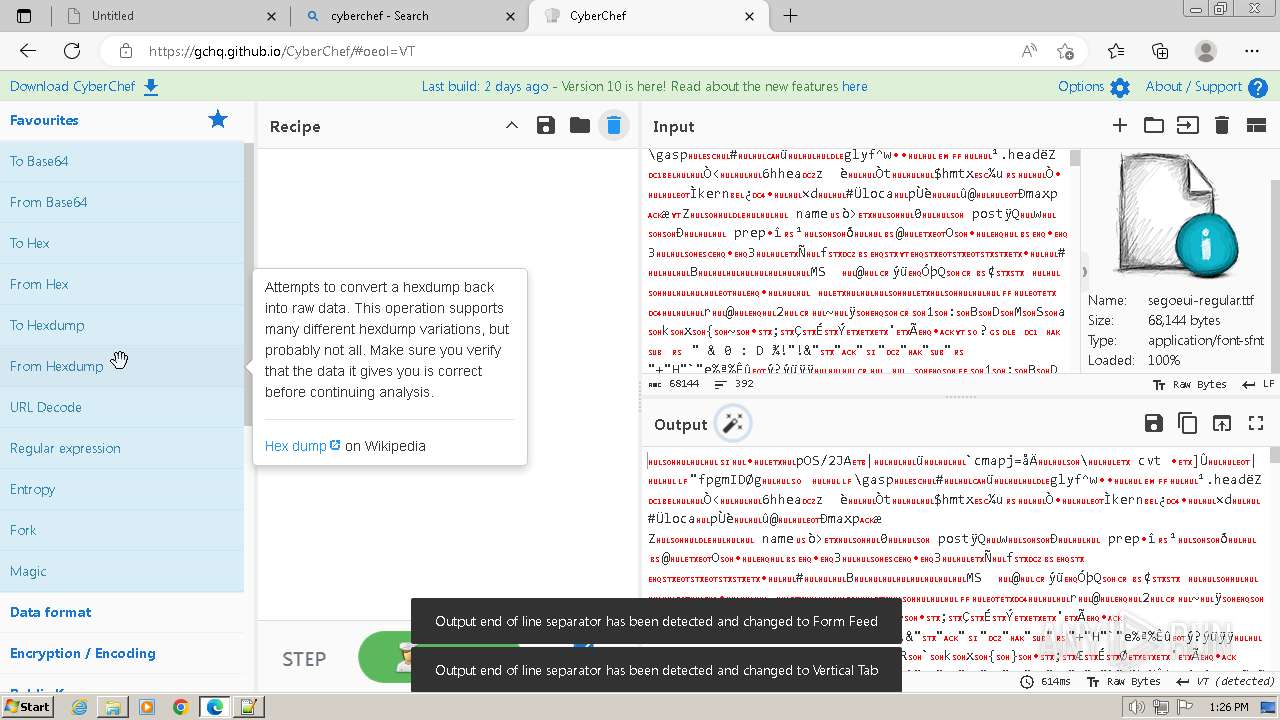Select the To Hex operation
The height and width of the screenshot is (720, 1280).
tap(122, 243)
